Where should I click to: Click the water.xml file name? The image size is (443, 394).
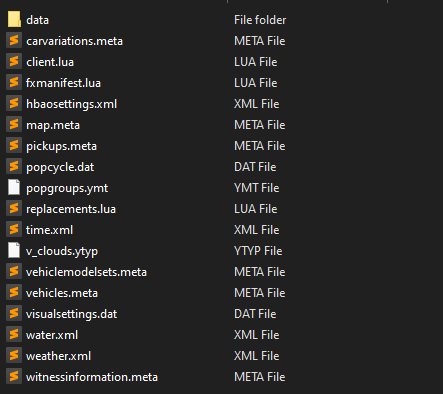coord(52,335)
